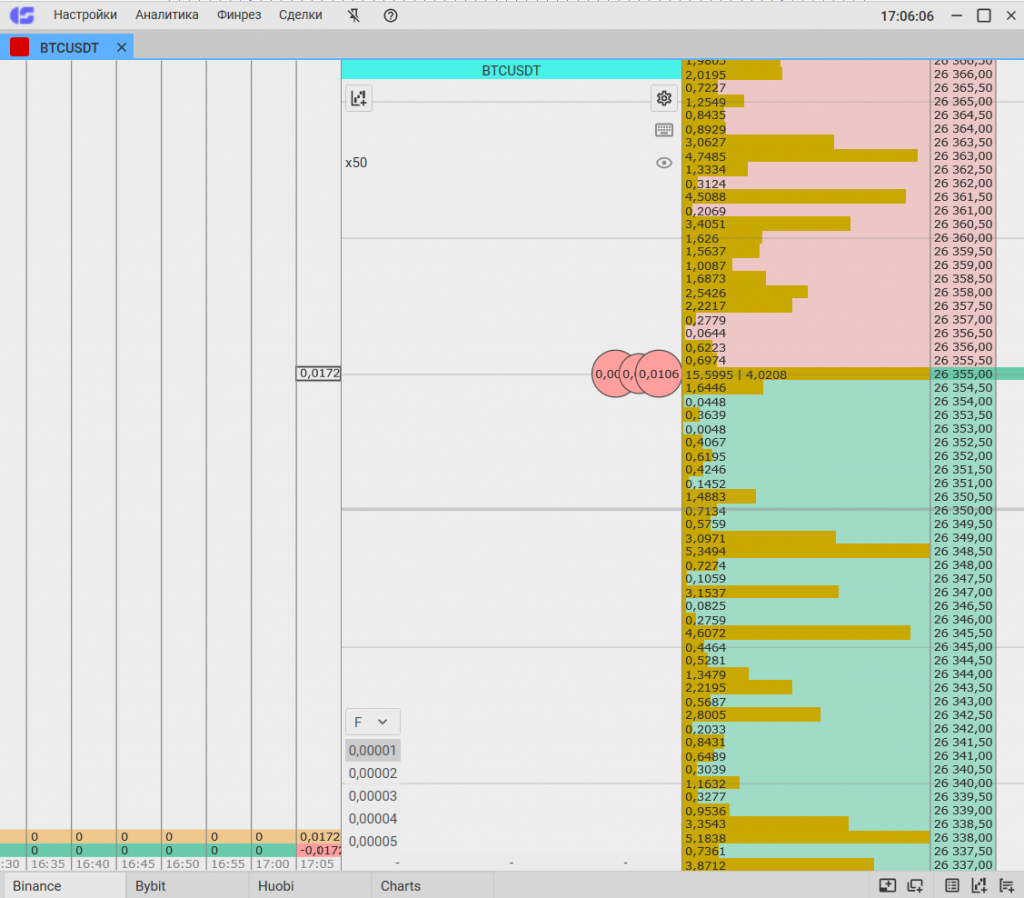This screenshot has width=1024, height=898.
Task: Open the Настройки menu
Action: [x=85, y=15]
